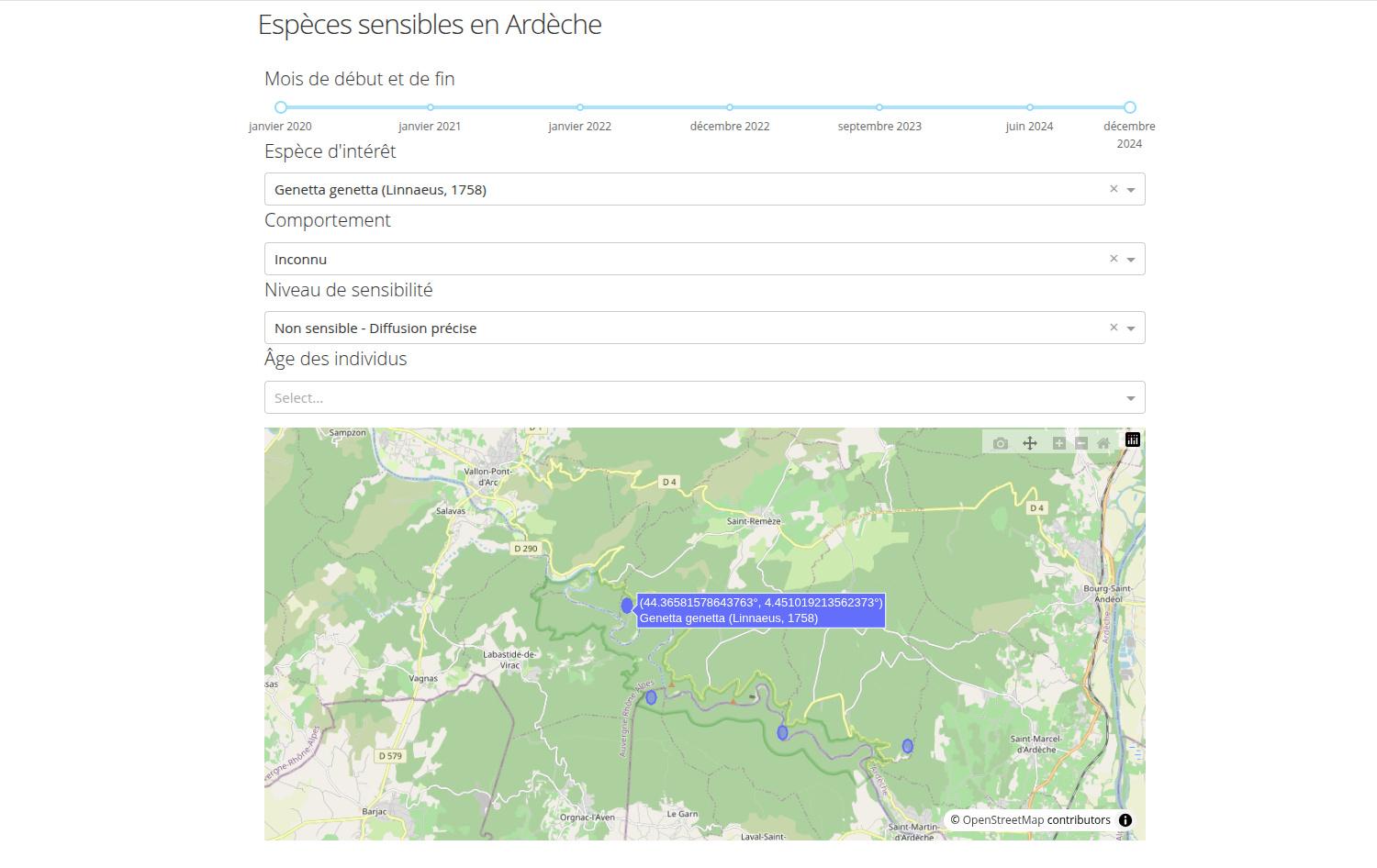Click the contributors link in map footer
This screenshot has width=1377, height=868.
[x=1078, y=819]
